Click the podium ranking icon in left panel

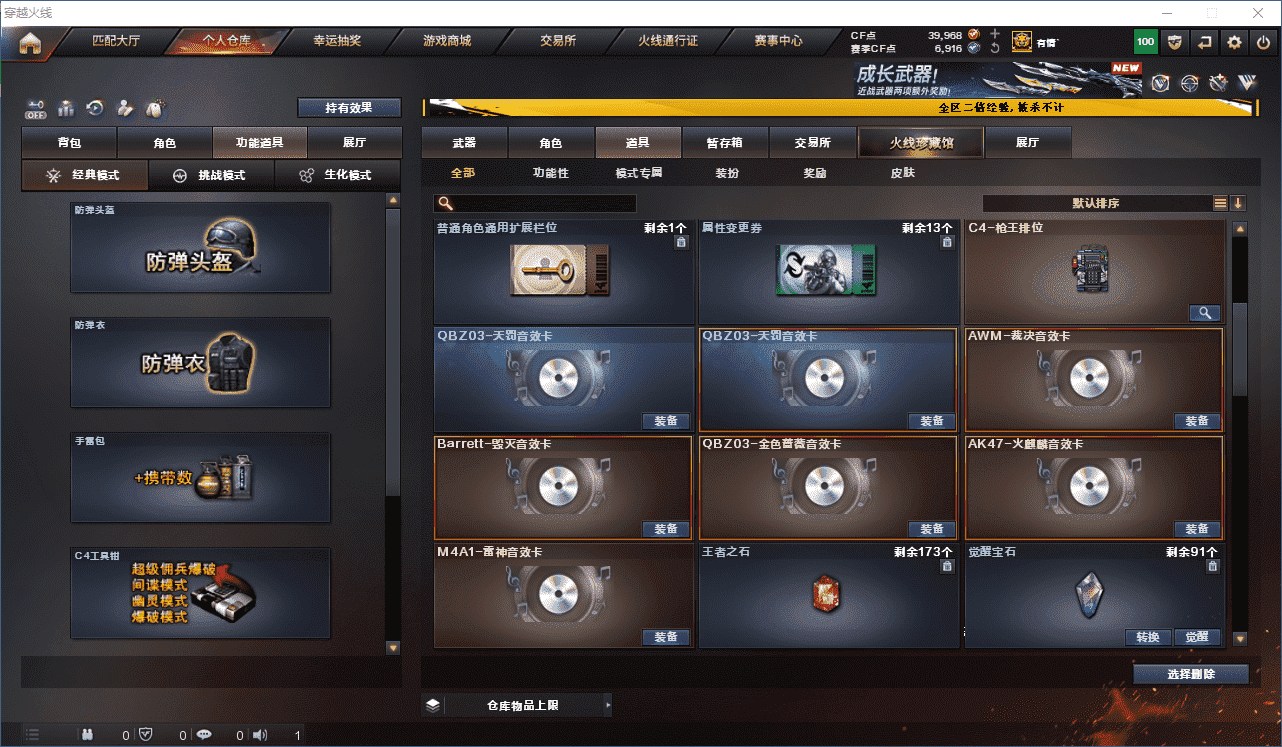(66, 108)
